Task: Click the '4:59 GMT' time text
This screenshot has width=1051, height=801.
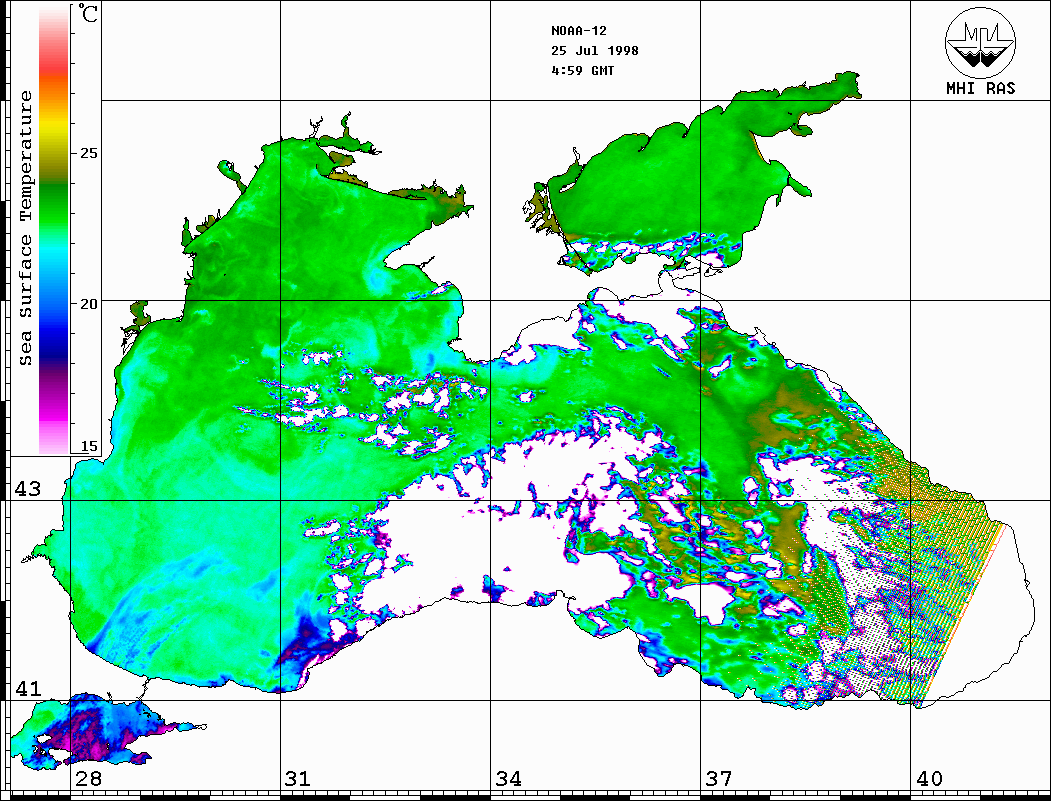Action: point(582,70)
